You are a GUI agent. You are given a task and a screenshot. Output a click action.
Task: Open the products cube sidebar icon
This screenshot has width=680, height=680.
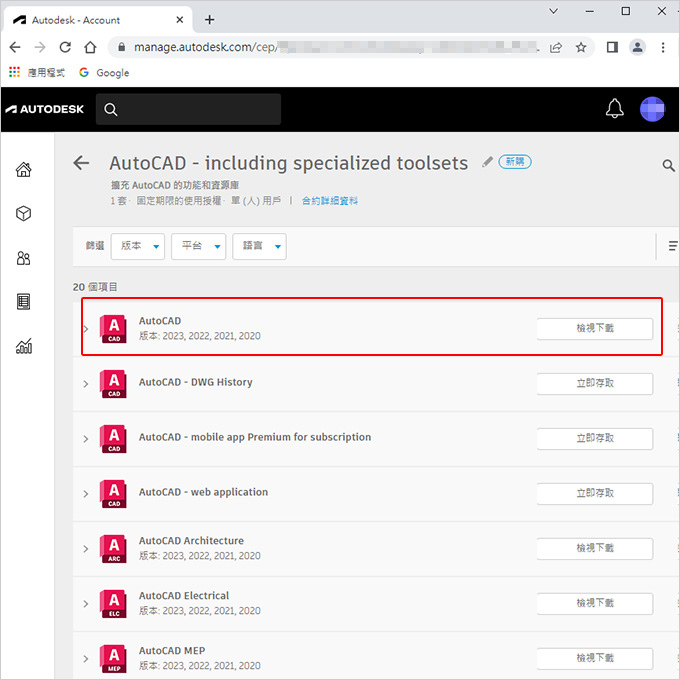point(23,213)
